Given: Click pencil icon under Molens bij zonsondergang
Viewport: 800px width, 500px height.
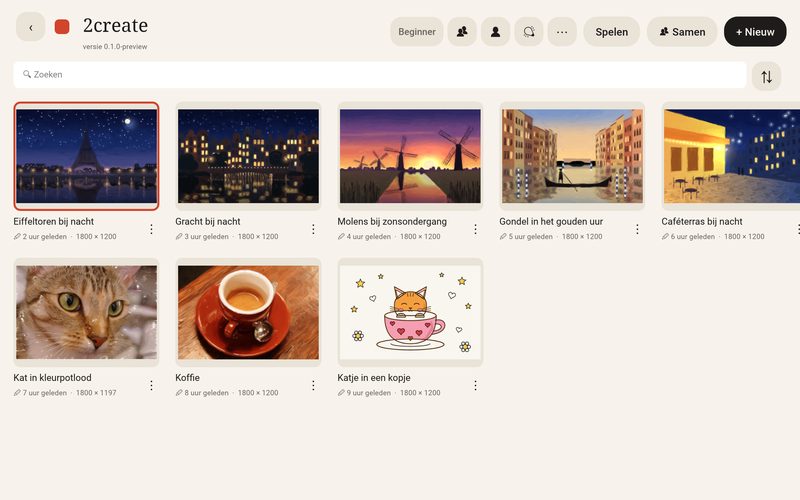Looking at the screenshot, I should pos(341,237).
